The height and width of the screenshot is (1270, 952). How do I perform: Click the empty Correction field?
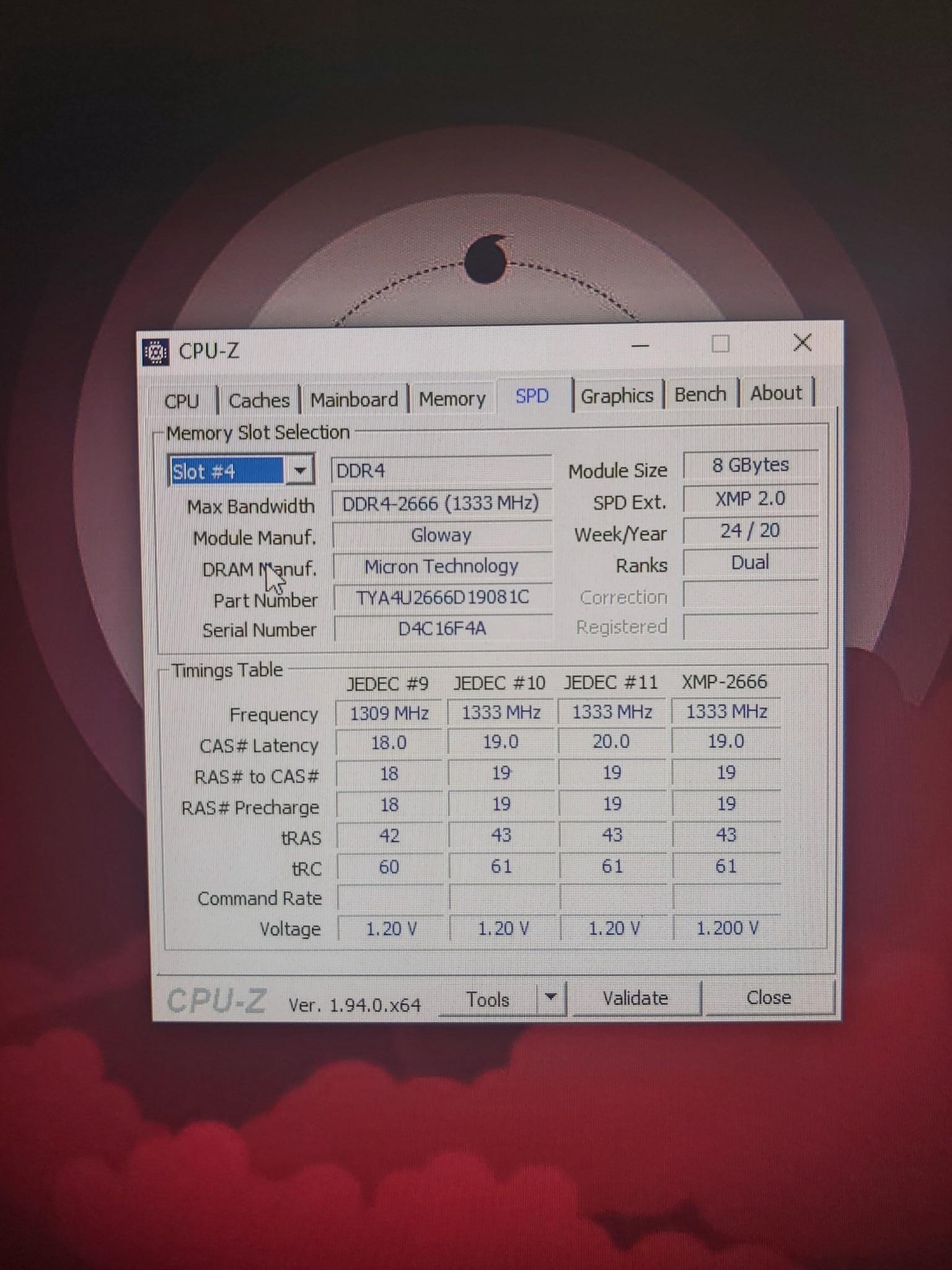[751, 595]
